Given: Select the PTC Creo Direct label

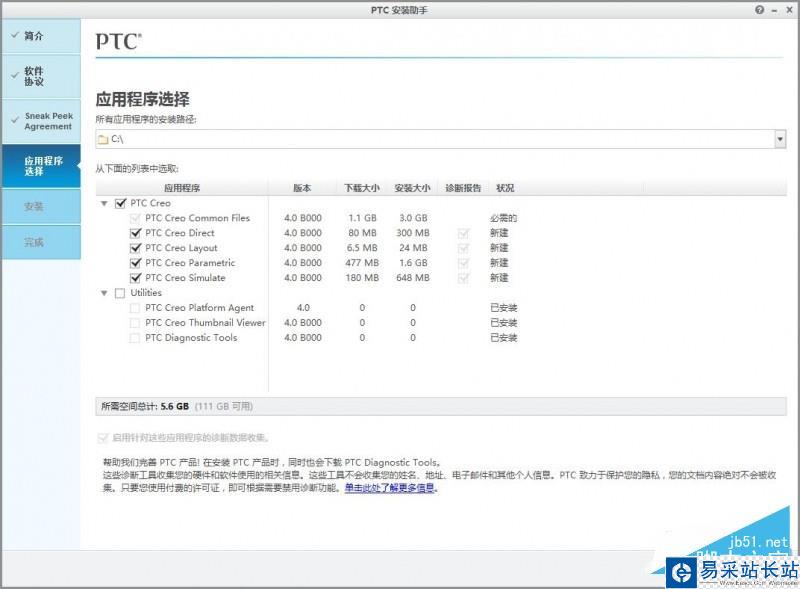Looking at the screenshot, I should (180, 233).
